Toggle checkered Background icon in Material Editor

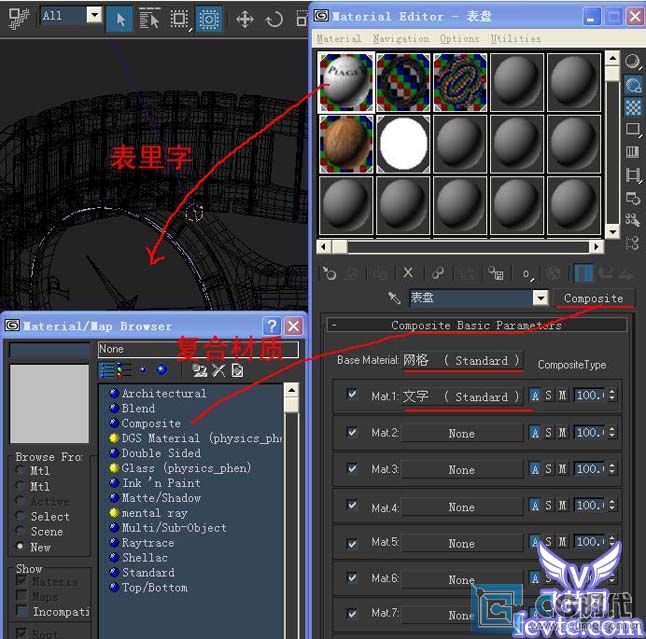pos(632,107)
